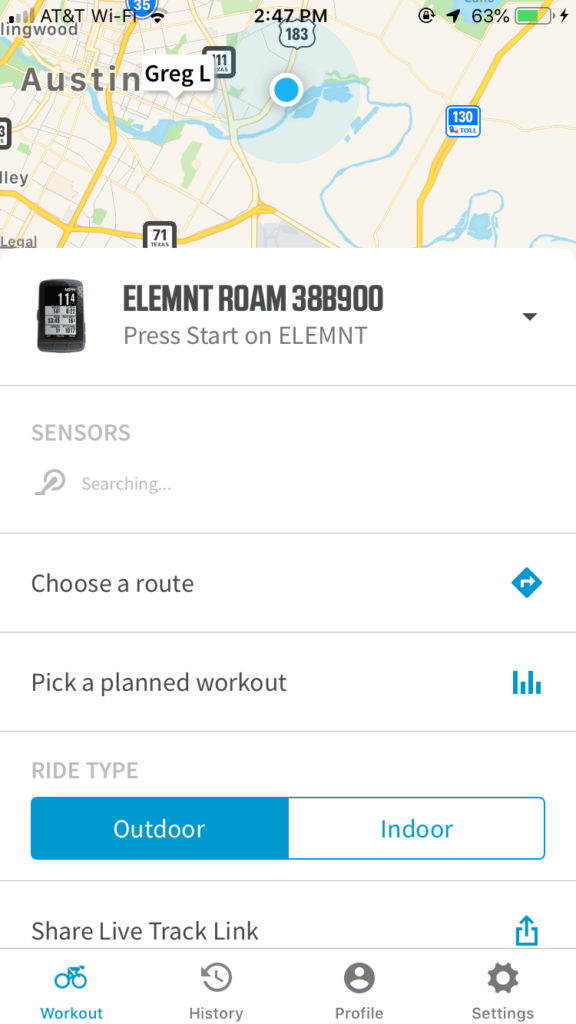Switch ride type to Indoor
The height and width of the screenshot is (1024, 576).
tap(417, 828)
